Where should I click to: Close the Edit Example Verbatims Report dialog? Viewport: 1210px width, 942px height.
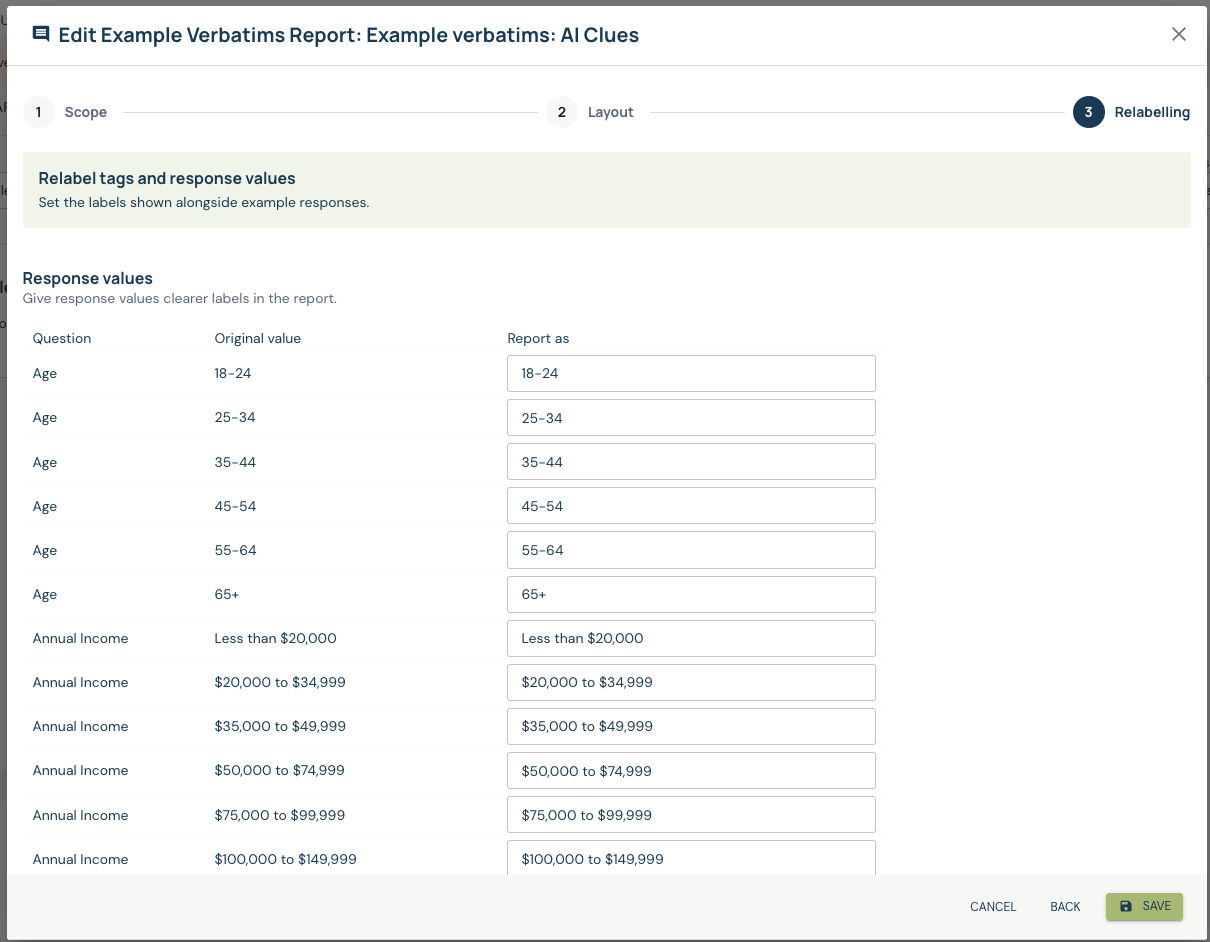[1179, 34]
